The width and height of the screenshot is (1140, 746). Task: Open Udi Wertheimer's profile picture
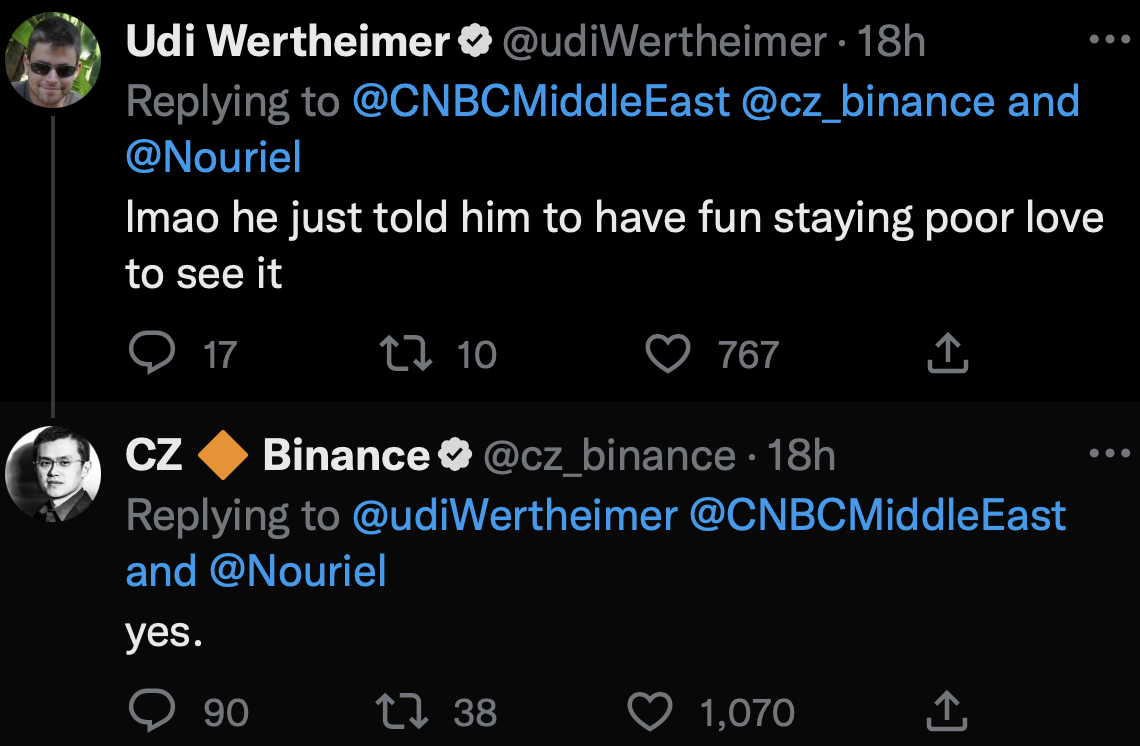pyautogui.click(x=53, y=61)
